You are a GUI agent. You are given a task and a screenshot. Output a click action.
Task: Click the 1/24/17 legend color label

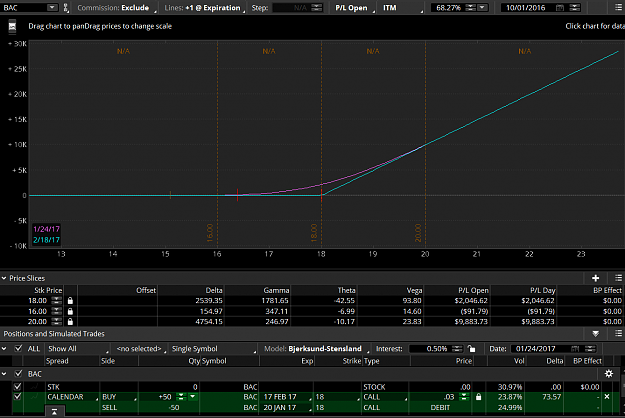point(46,229)
